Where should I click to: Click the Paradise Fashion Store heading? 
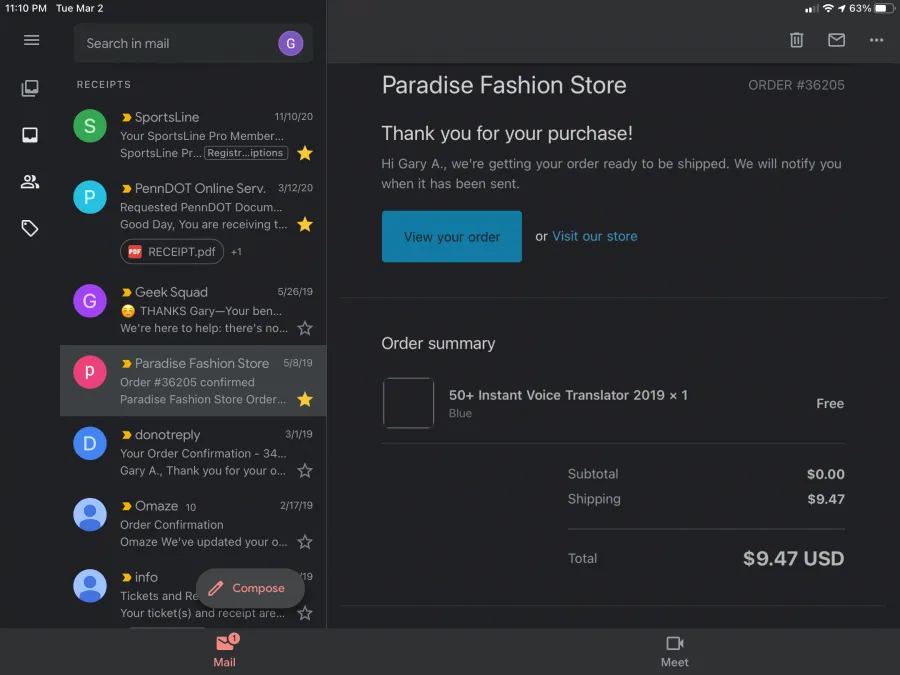click(x=504, y=85)
